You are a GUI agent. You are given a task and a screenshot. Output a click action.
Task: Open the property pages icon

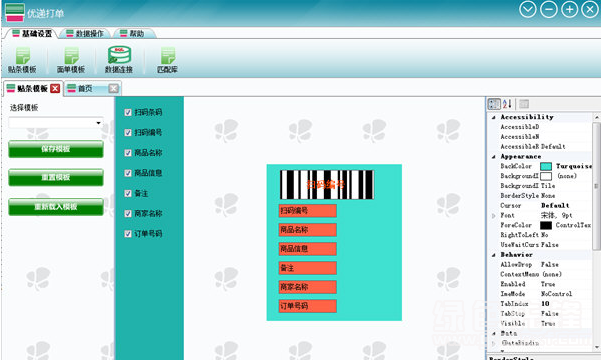click(524, 104)
